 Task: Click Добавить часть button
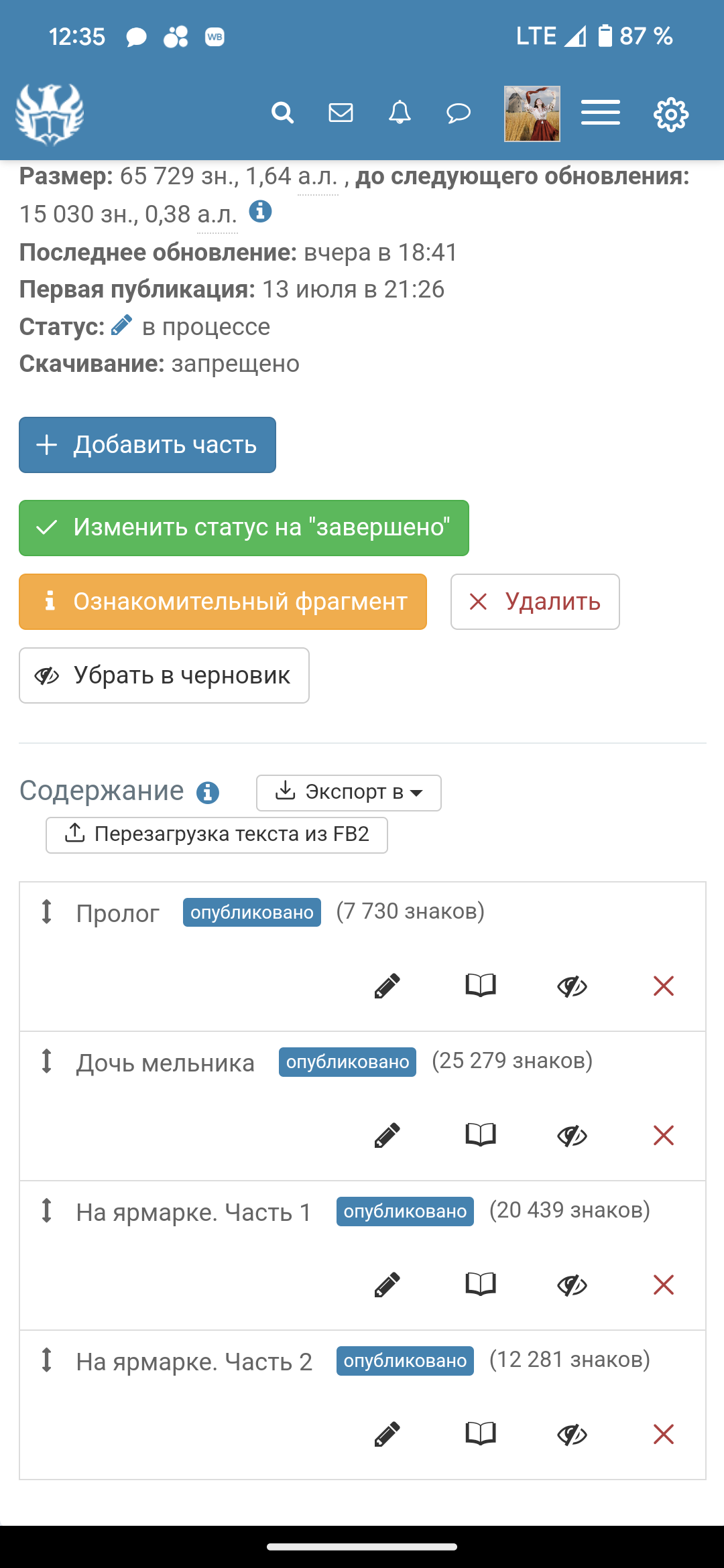click(147, 445)
